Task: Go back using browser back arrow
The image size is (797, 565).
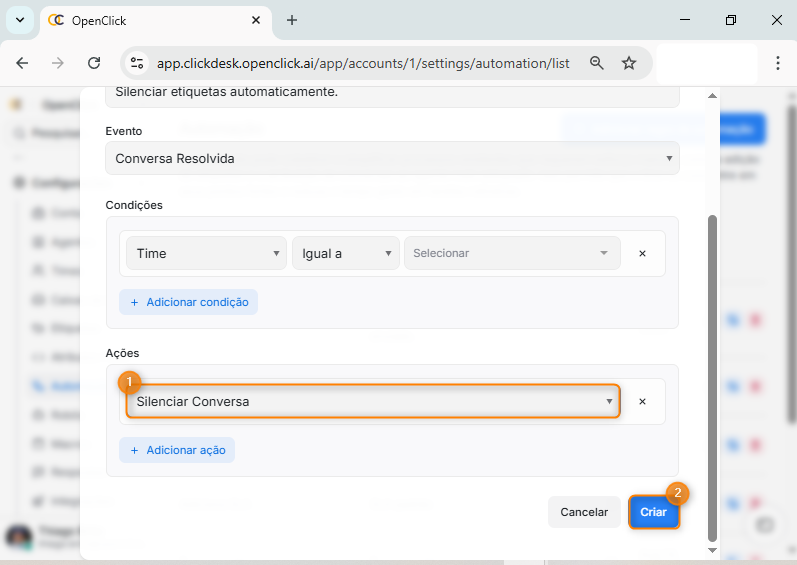Action: click(x=22, y=63)
